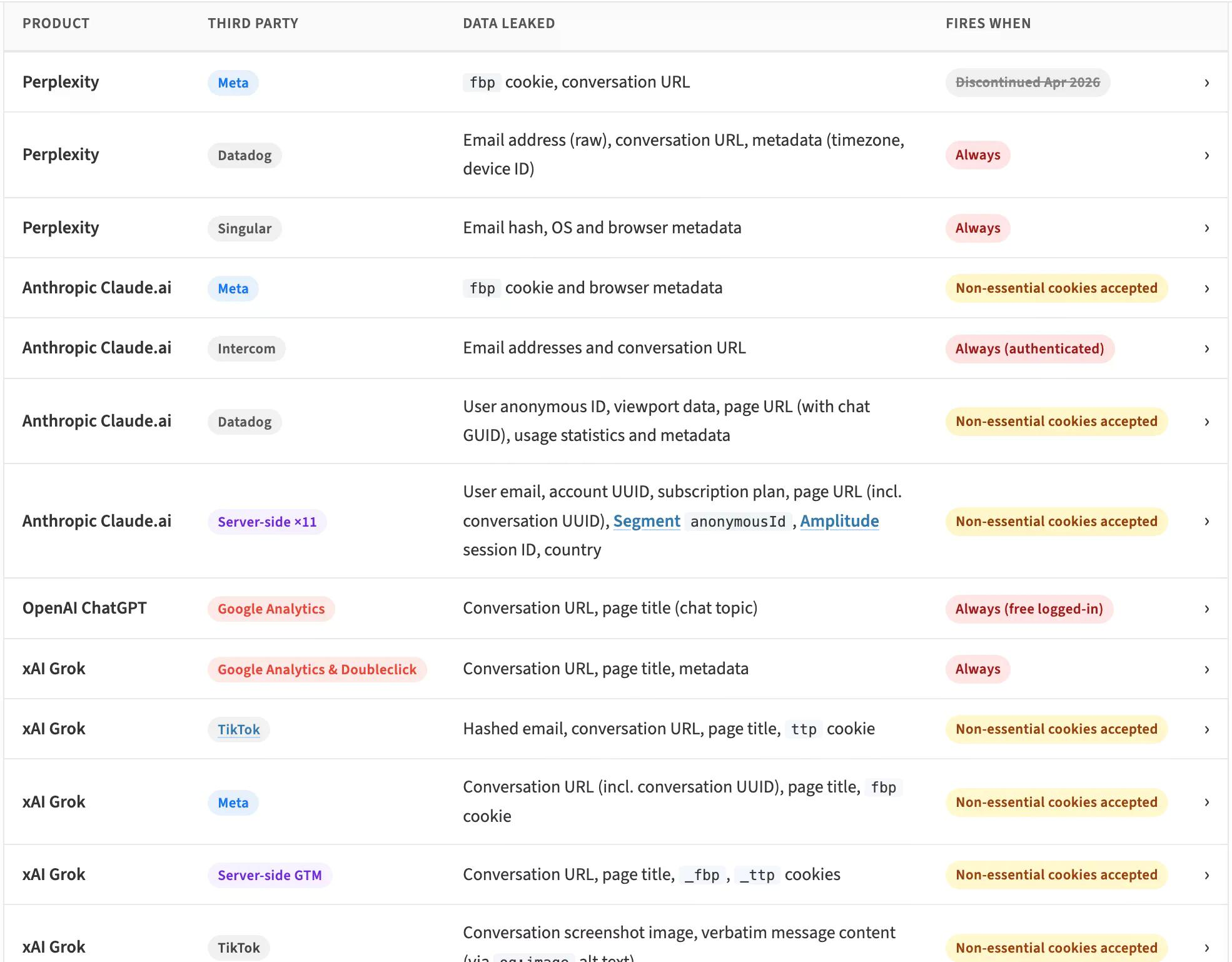1232x962 pixels.
Task: Click Perplexity in the Singular row
Action: [61, 228]
